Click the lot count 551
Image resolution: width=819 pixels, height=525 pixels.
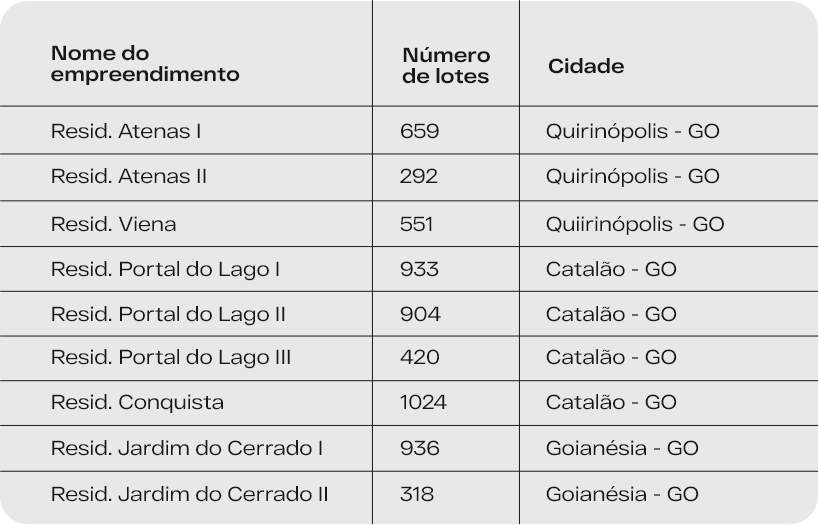click(x=416, y=224)
